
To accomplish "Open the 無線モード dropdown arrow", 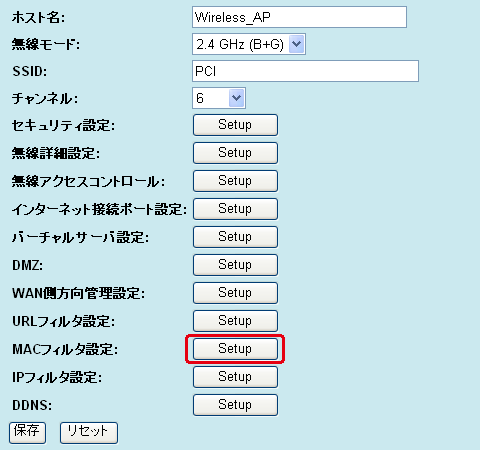I will click(296, 44).
